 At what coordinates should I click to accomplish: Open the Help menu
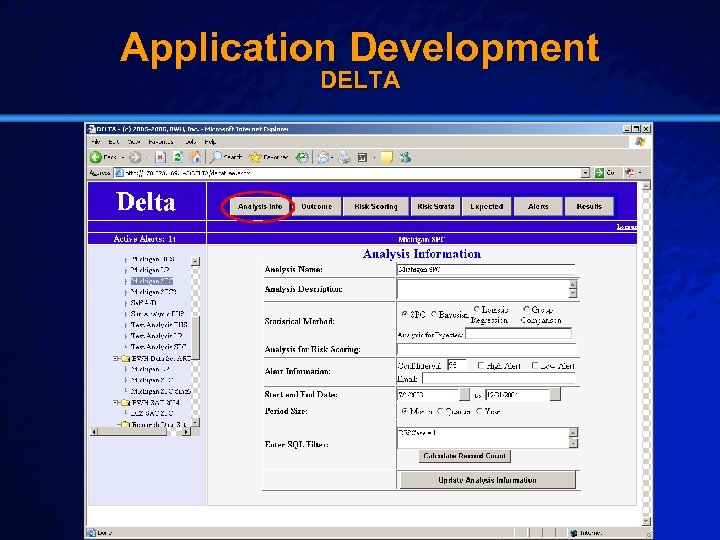tap(210, 142)
